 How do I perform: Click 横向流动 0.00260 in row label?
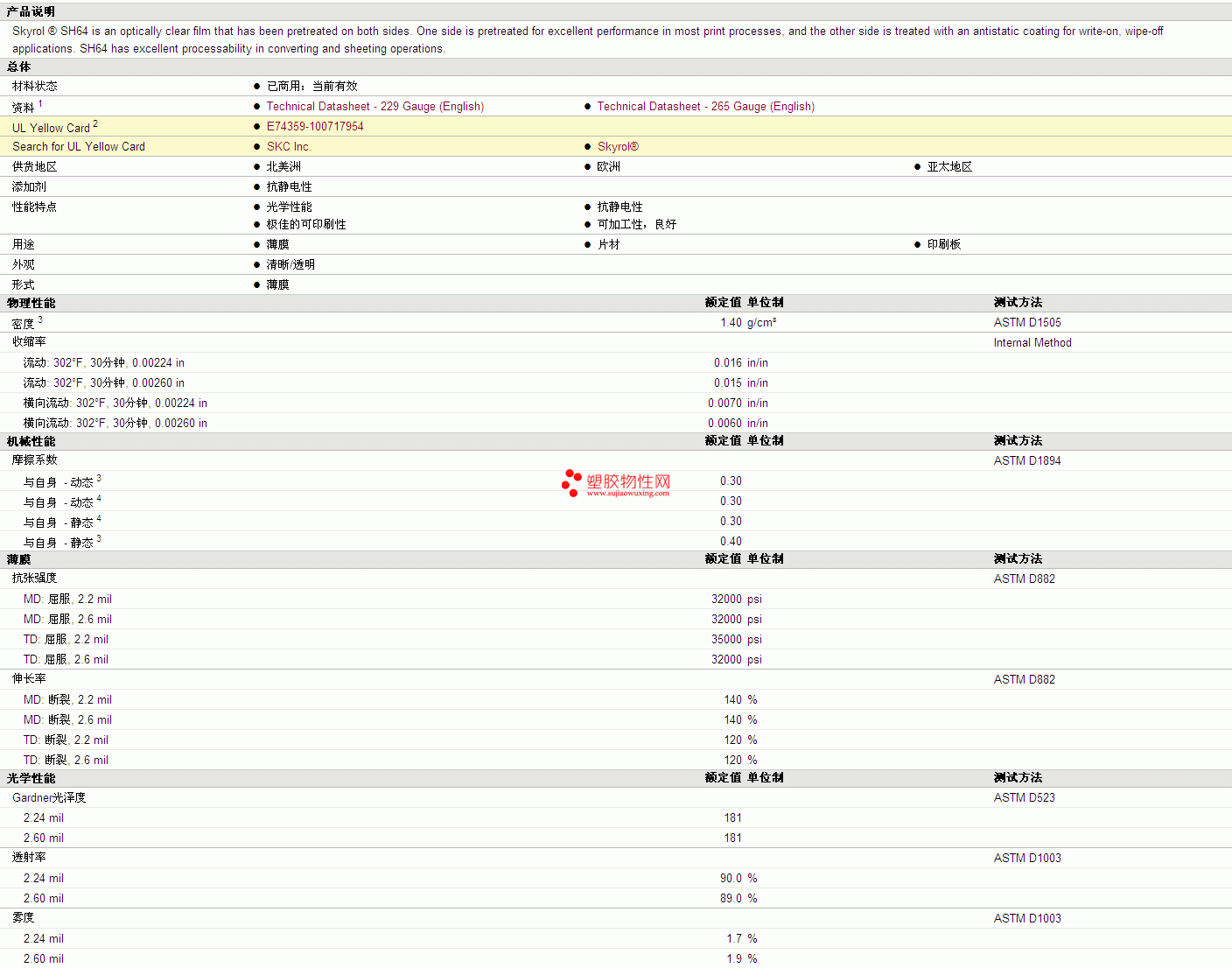[115, 423]
